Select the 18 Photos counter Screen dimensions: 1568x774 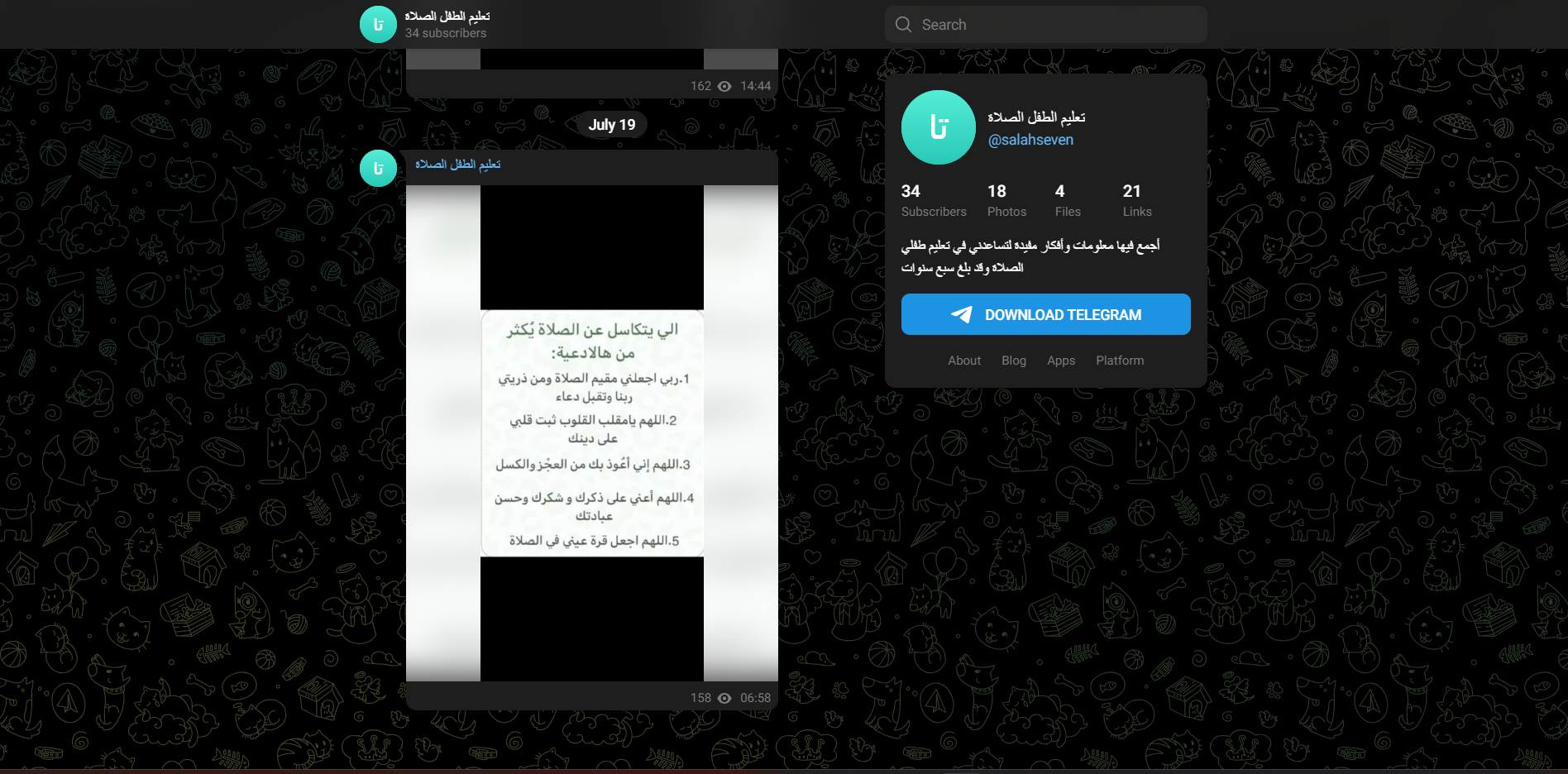1006,201
